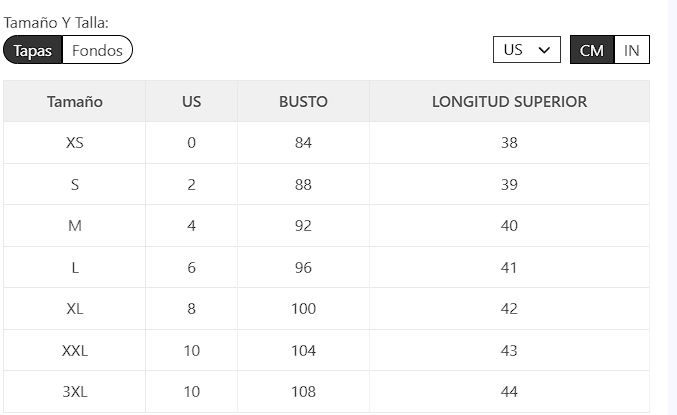Select the Tapas tab
Viewport: 677px width, 415px height.
point(33,50)
